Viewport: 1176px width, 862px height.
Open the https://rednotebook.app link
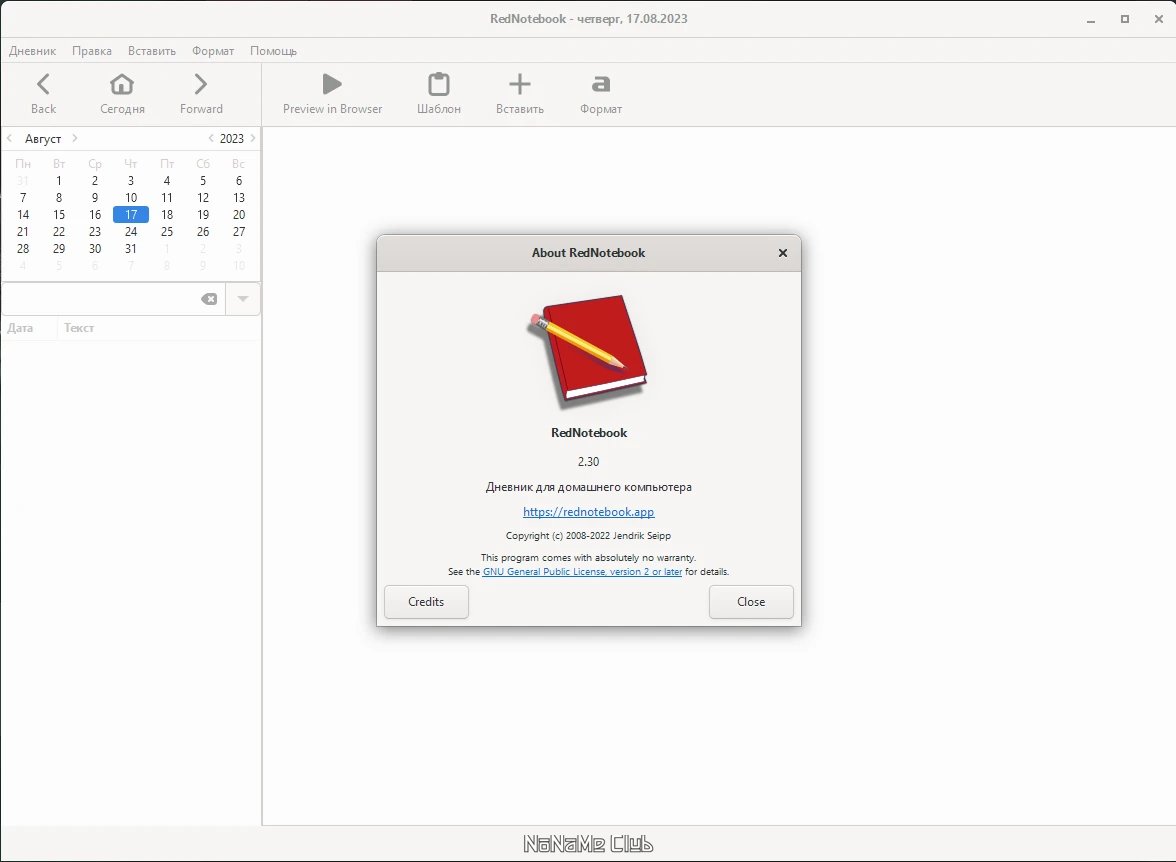[588, 512]
